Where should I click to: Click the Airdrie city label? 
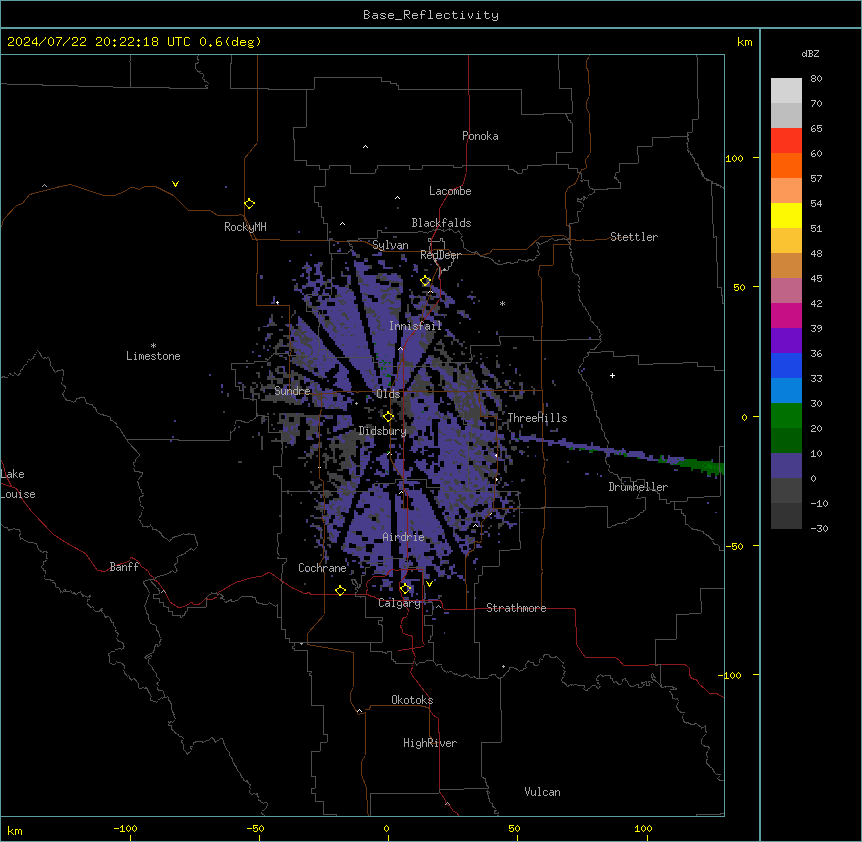click(x=404, y=537)
